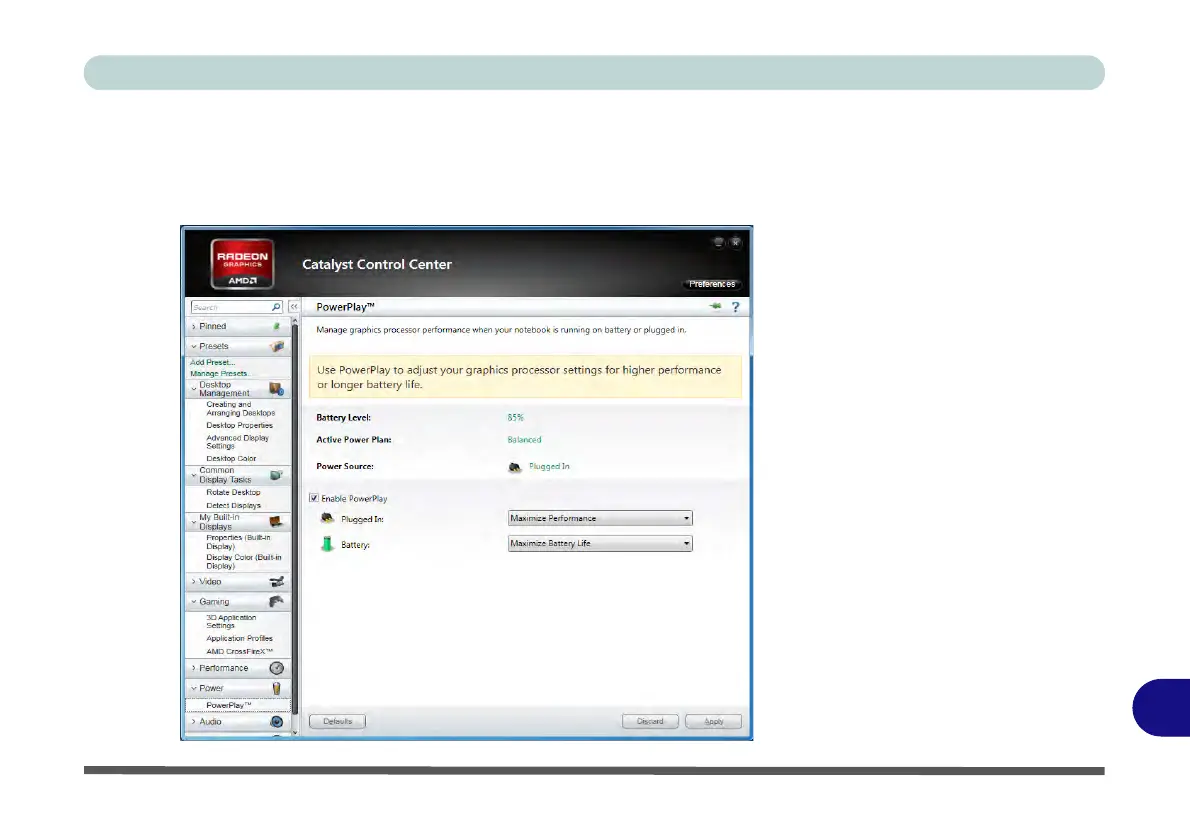The height and width of the screenshot is (838, 1190).
Task: Open Desktop Properties page
Action: click(x=239, y=425)
